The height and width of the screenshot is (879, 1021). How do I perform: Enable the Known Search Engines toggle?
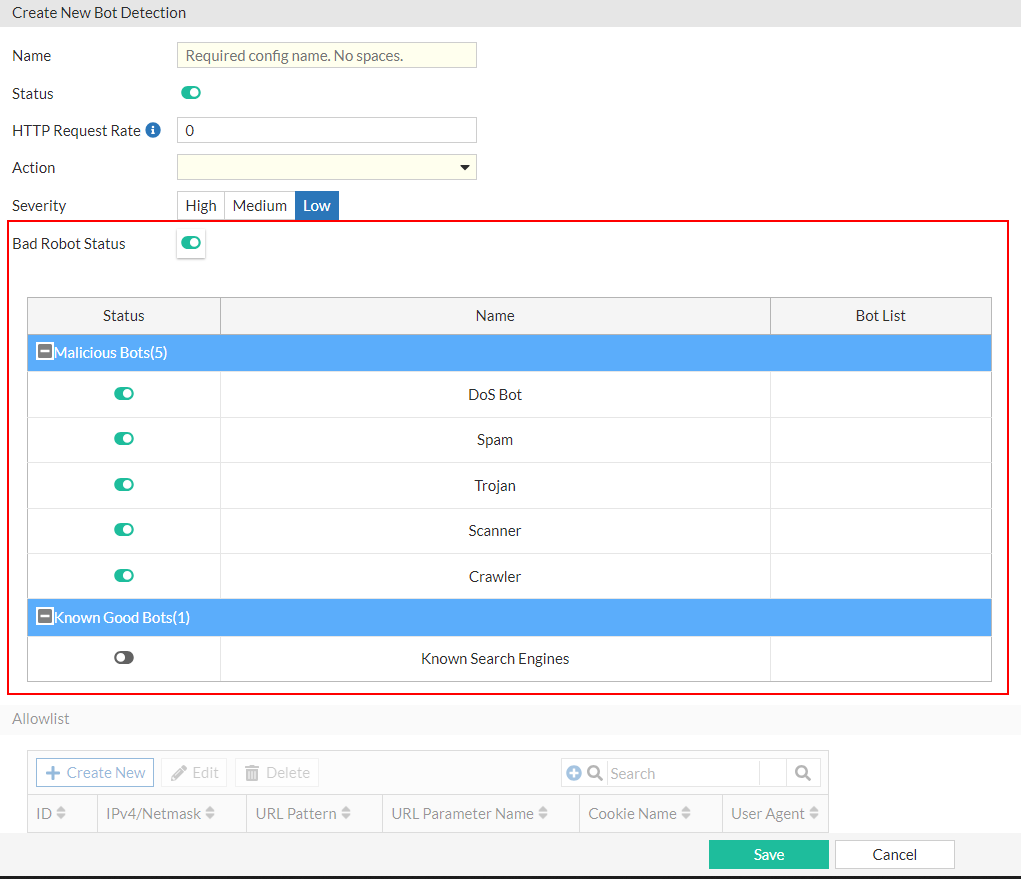[x=123, y=657]
